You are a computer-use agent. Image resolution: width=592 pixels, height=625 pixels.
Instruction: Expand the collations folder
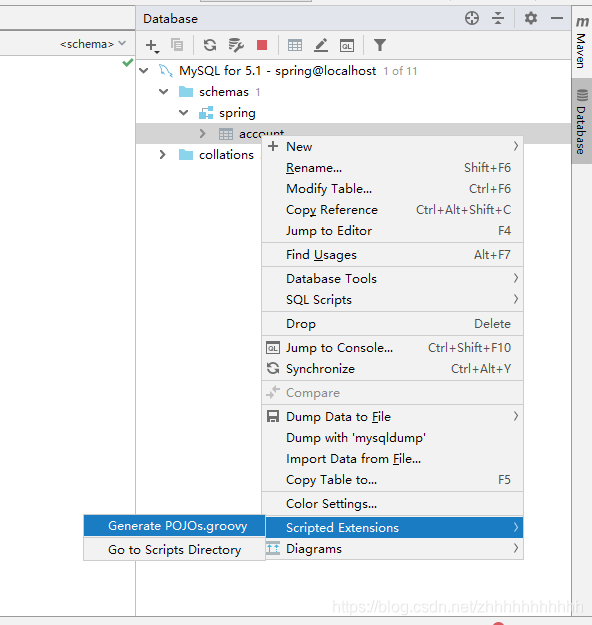click(162, 155)
